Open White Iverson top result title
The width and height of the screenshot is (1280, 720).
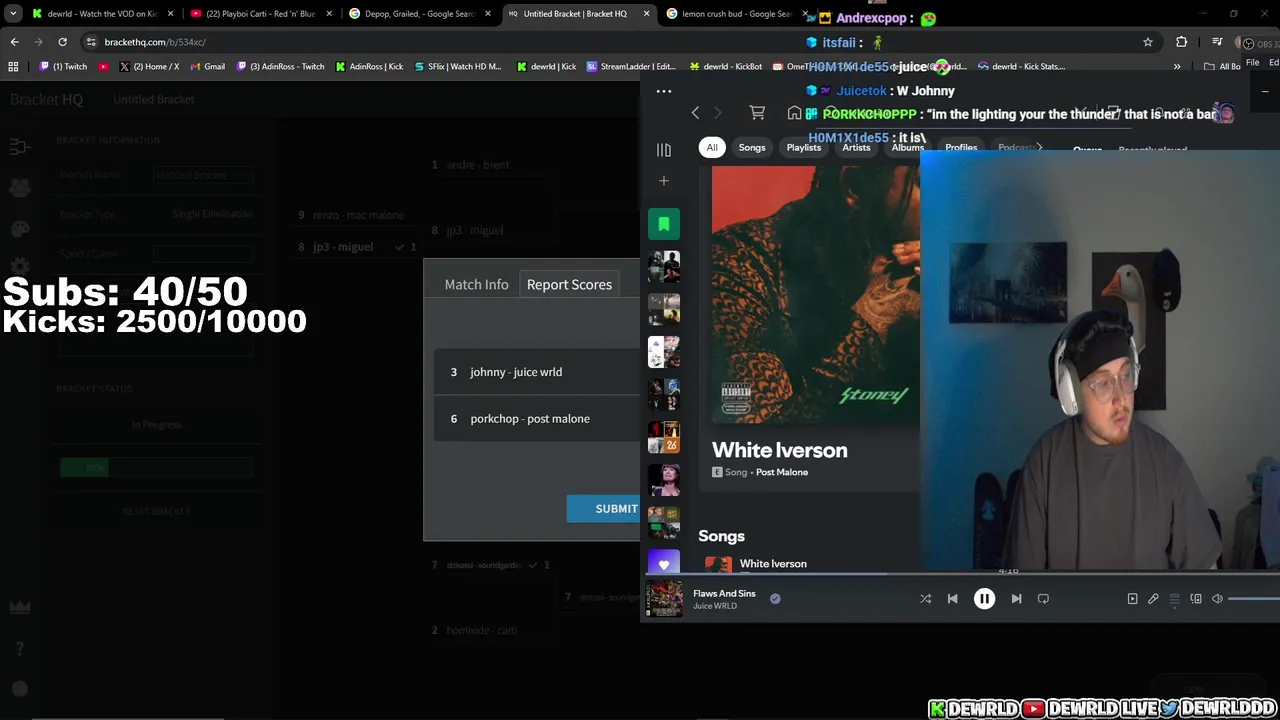click(779, 450)
